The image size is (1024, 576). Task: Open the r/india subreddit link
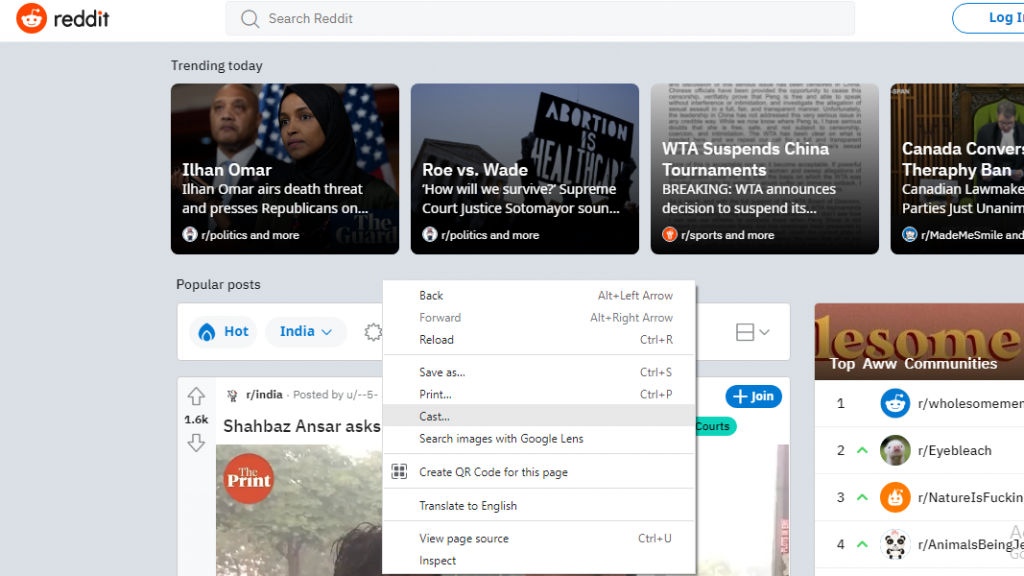pos(264,394)
